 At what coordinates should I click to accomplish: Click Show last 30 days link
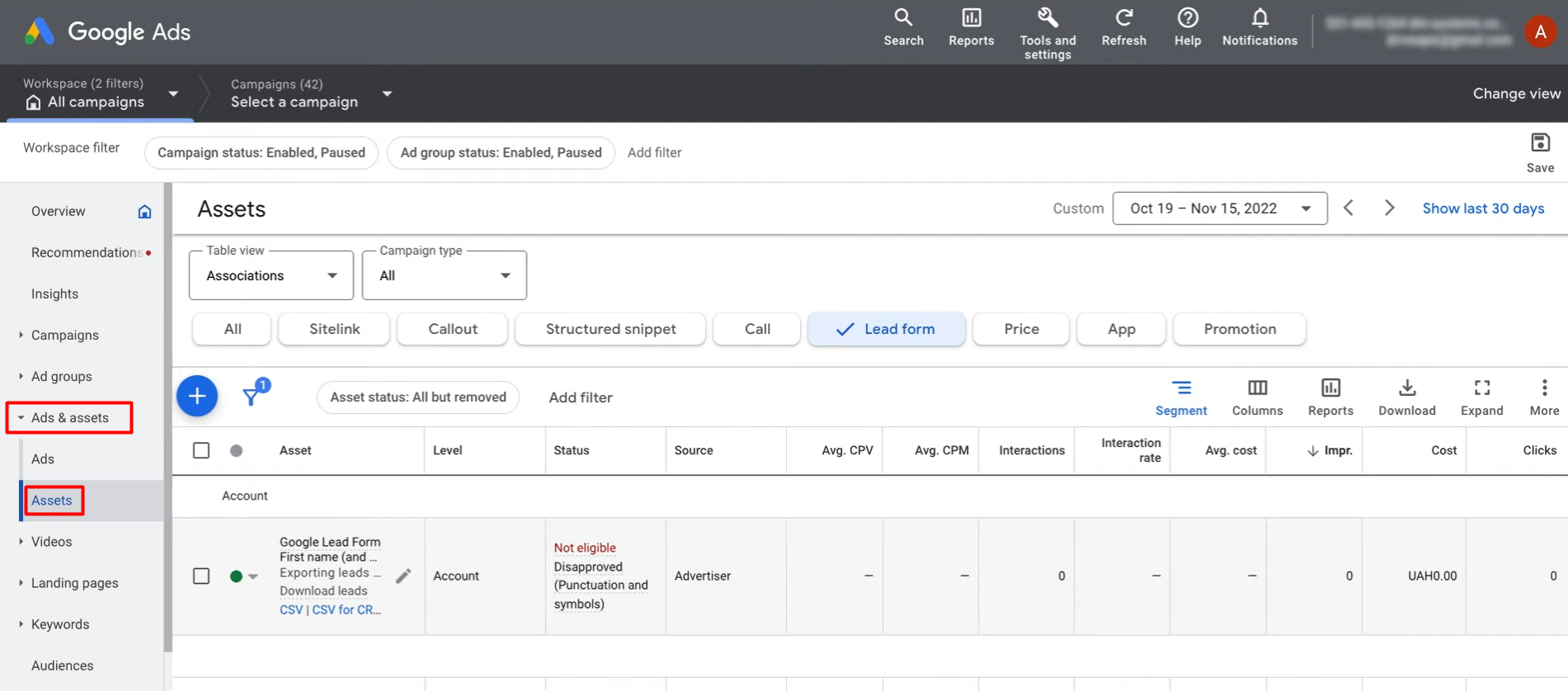pyautogui.click(x=1483, y=209)
